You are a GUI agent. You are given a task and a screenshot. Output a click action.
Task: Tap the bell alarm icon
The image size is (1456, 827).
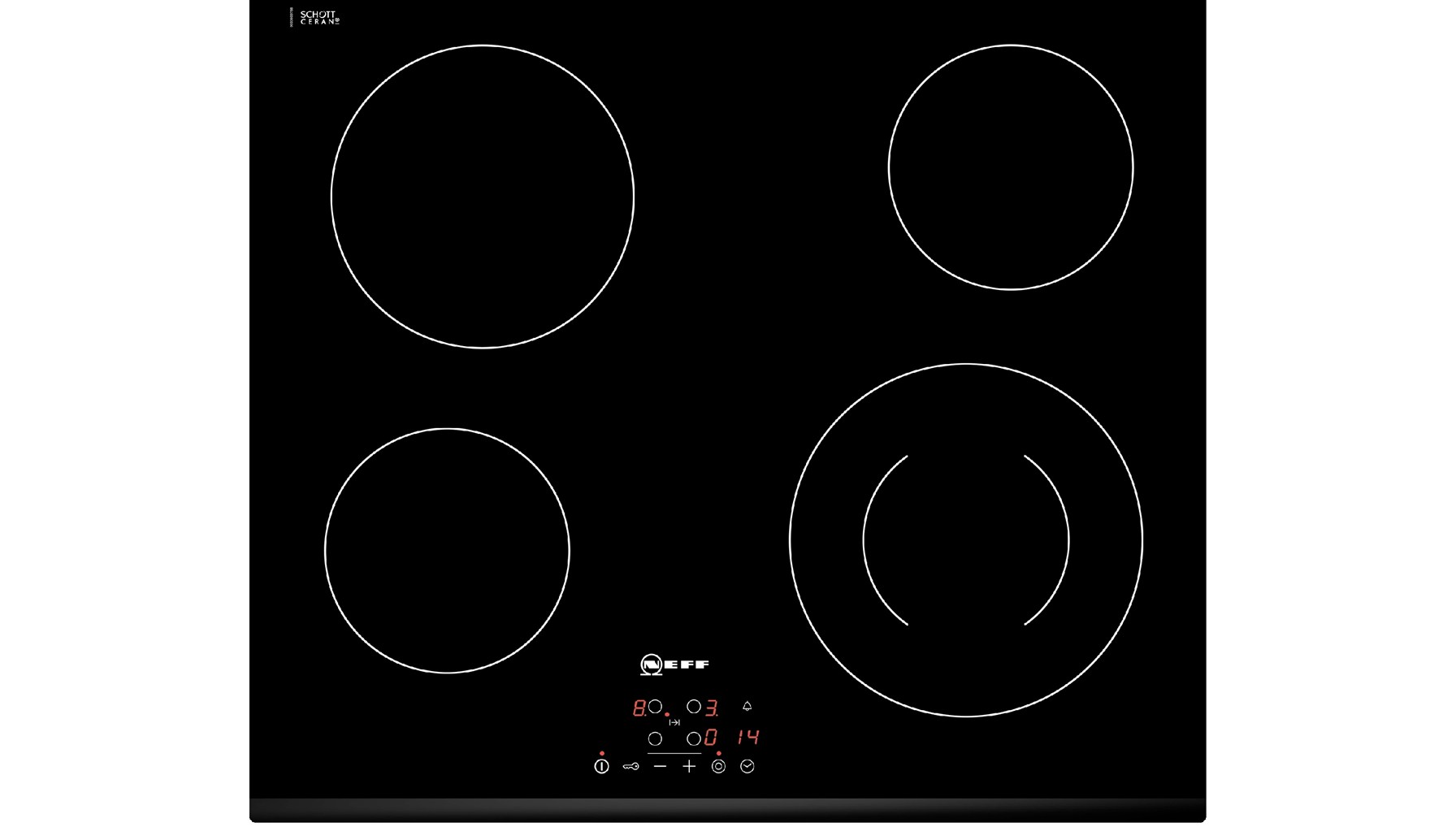747,707
